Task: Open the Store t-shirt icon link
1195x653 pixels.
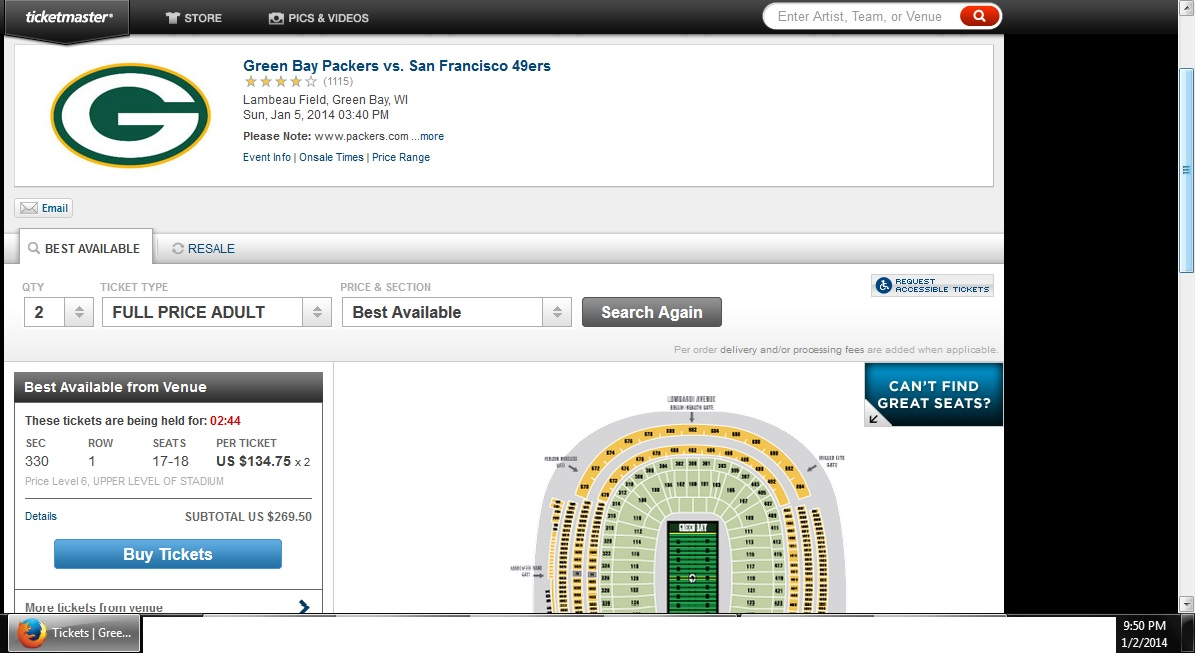Action: click(172, 18)
